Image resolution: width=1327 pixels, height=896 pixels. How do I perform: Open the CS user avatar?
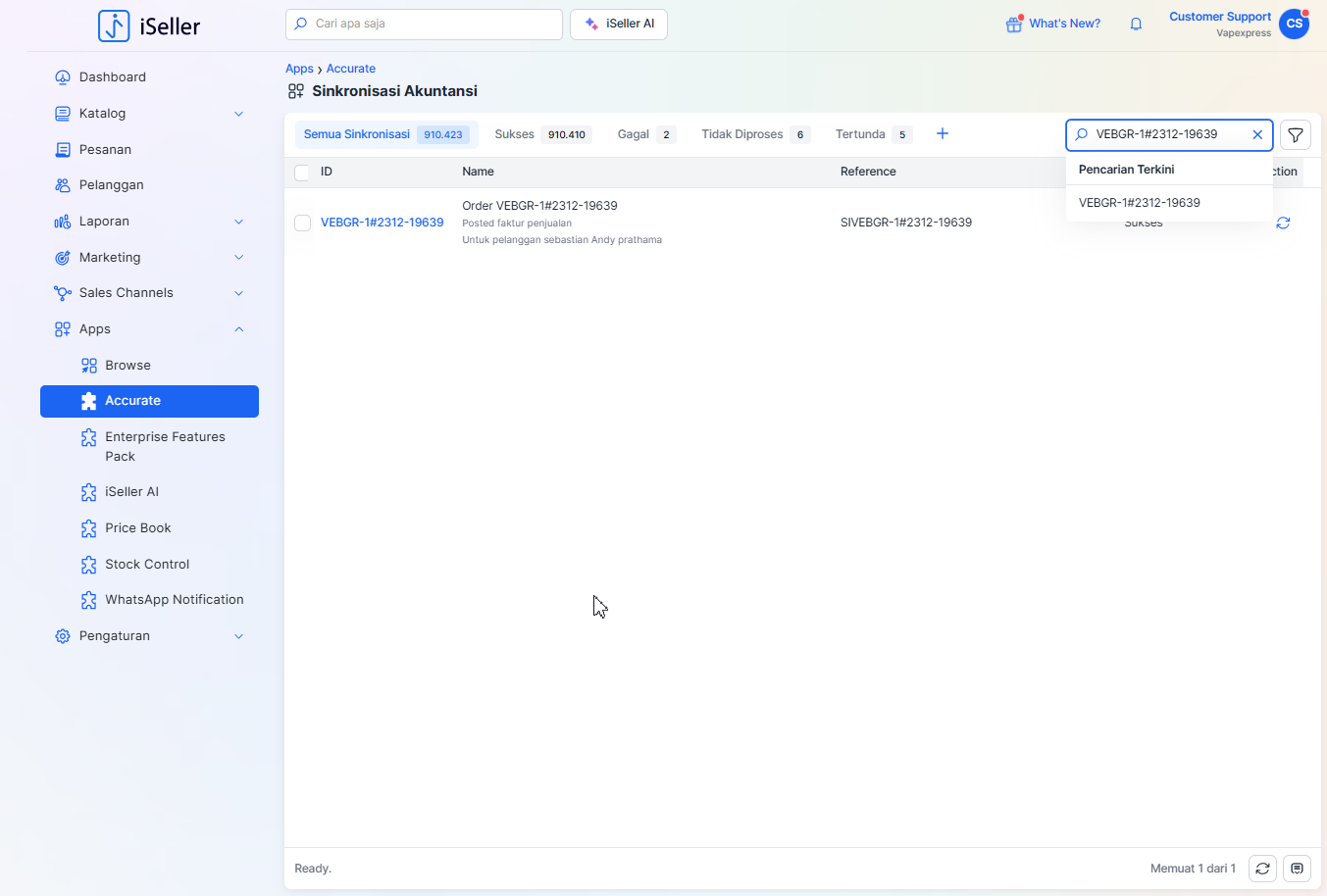tap(1294, 25)
